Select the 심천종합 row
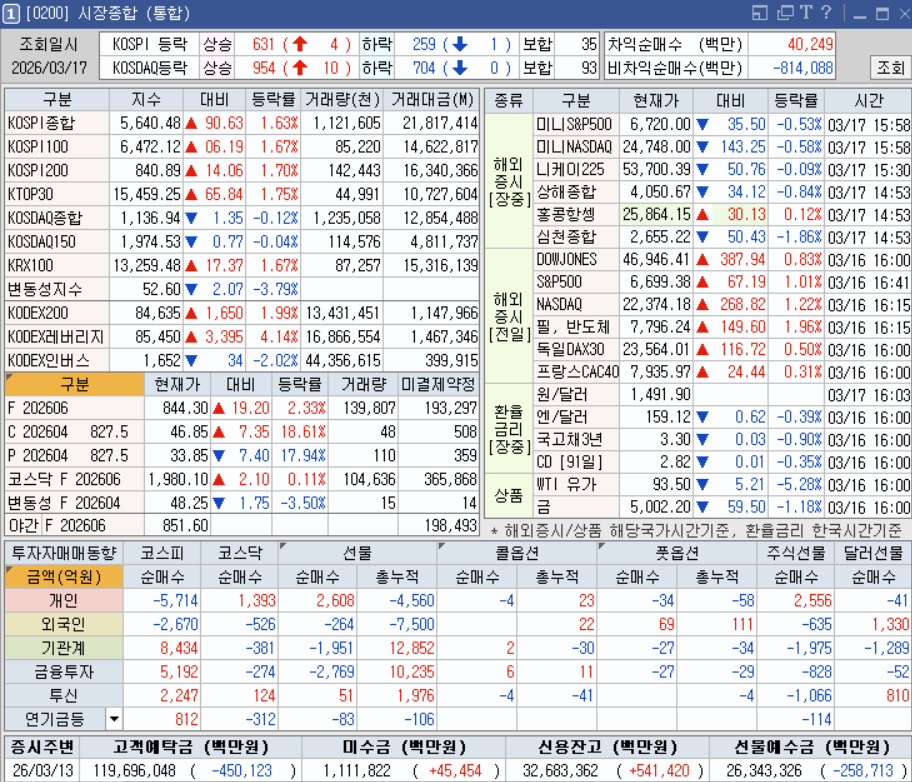 (722, 237)
